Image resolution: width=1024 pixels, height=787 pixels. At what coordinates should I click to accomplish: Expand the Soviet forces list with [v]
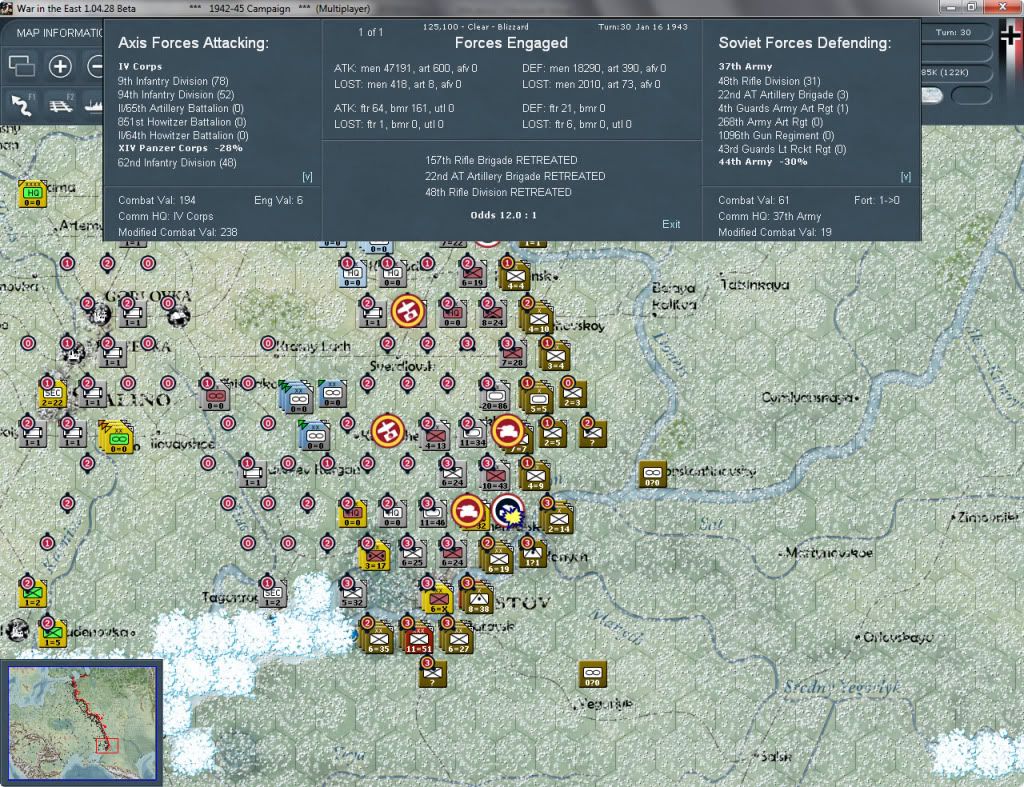click(x=905, y=177)
